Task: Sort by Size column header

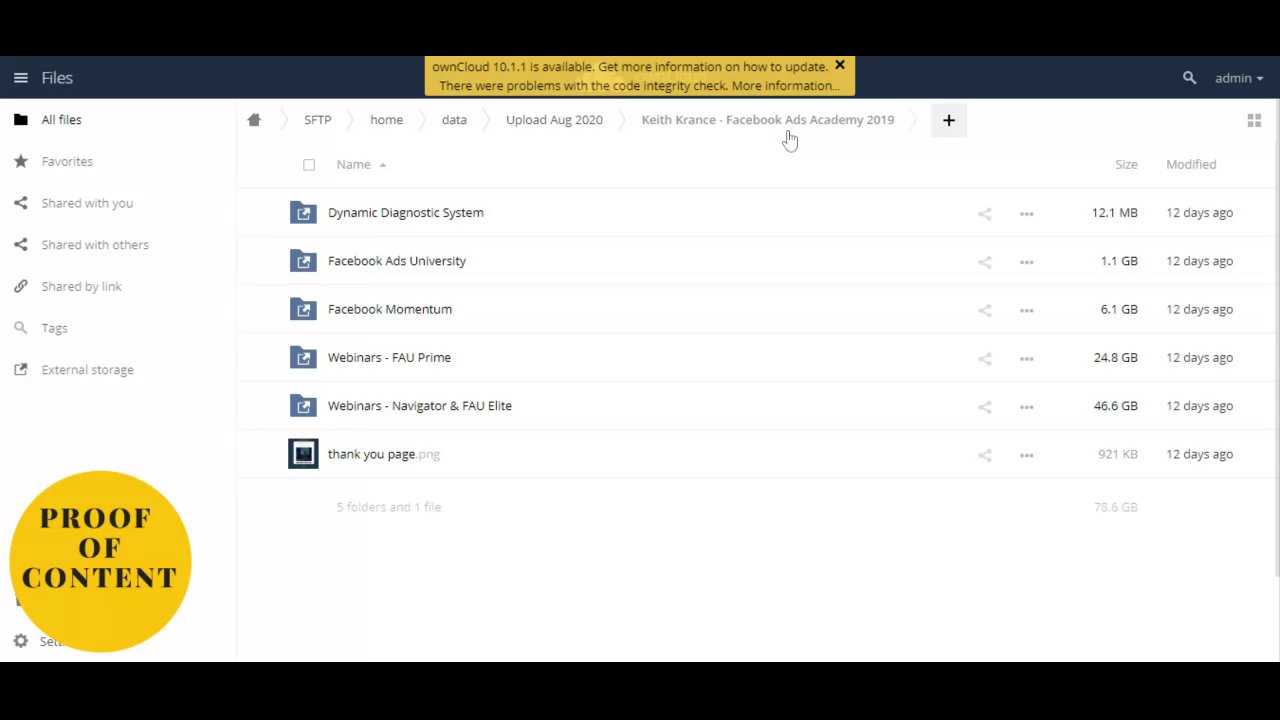Action: click(x=1126, y=164)
